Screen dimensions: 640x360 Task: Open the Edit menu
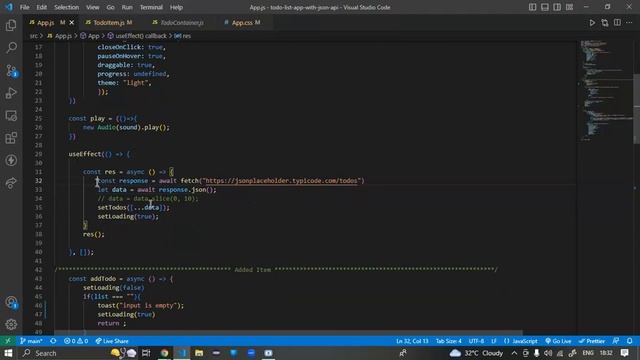(x=42, y=7)
